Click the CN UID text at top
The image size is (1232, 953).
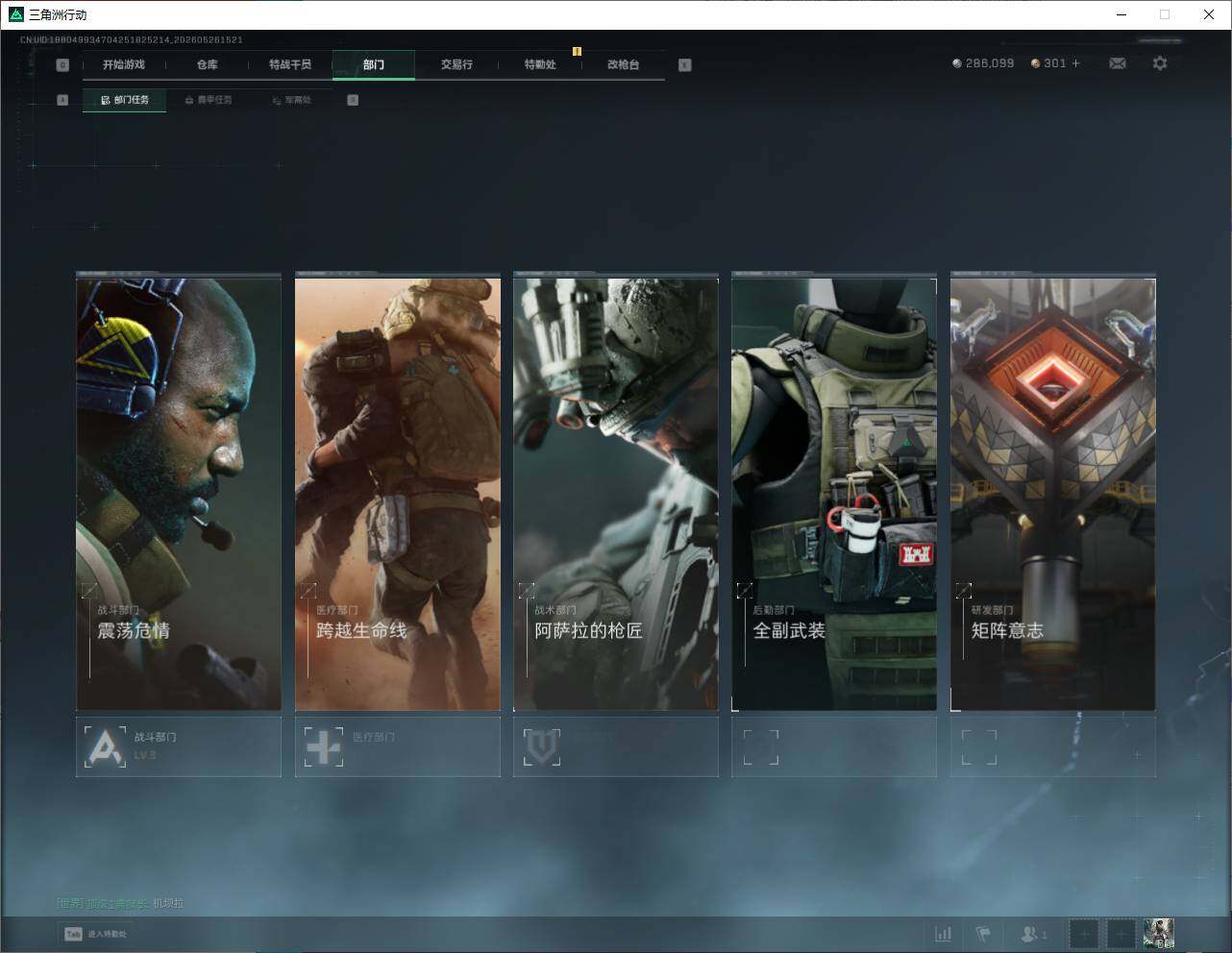132,40
